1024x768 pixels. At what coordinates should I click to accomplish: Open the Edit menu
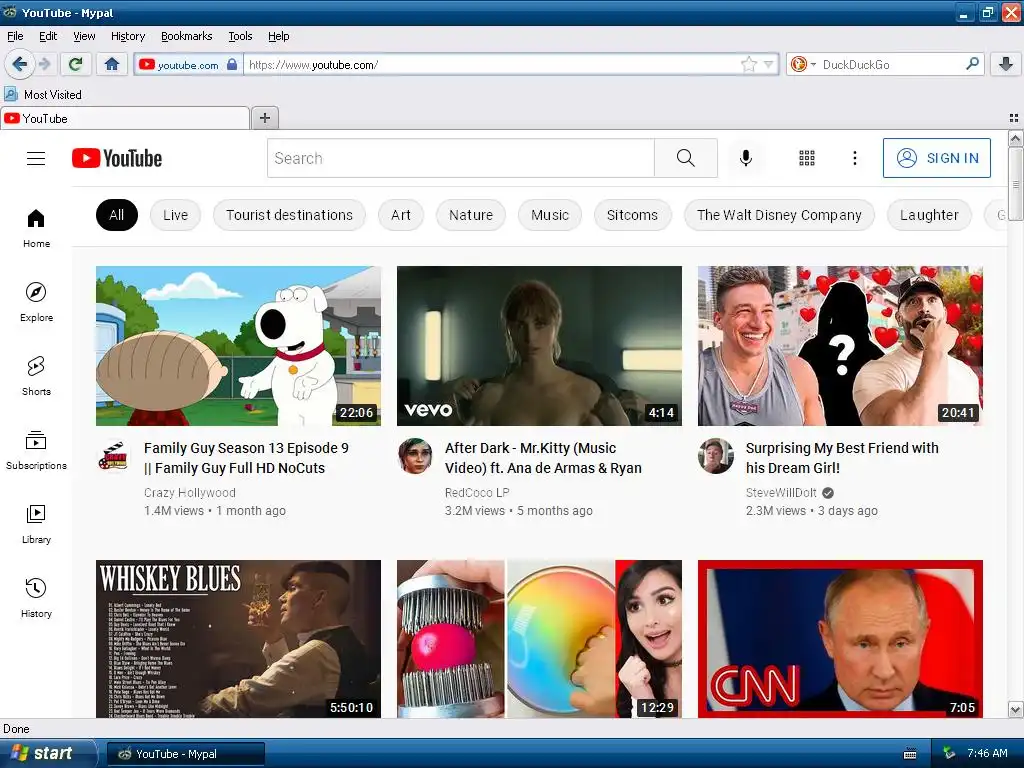coord(48,36)
